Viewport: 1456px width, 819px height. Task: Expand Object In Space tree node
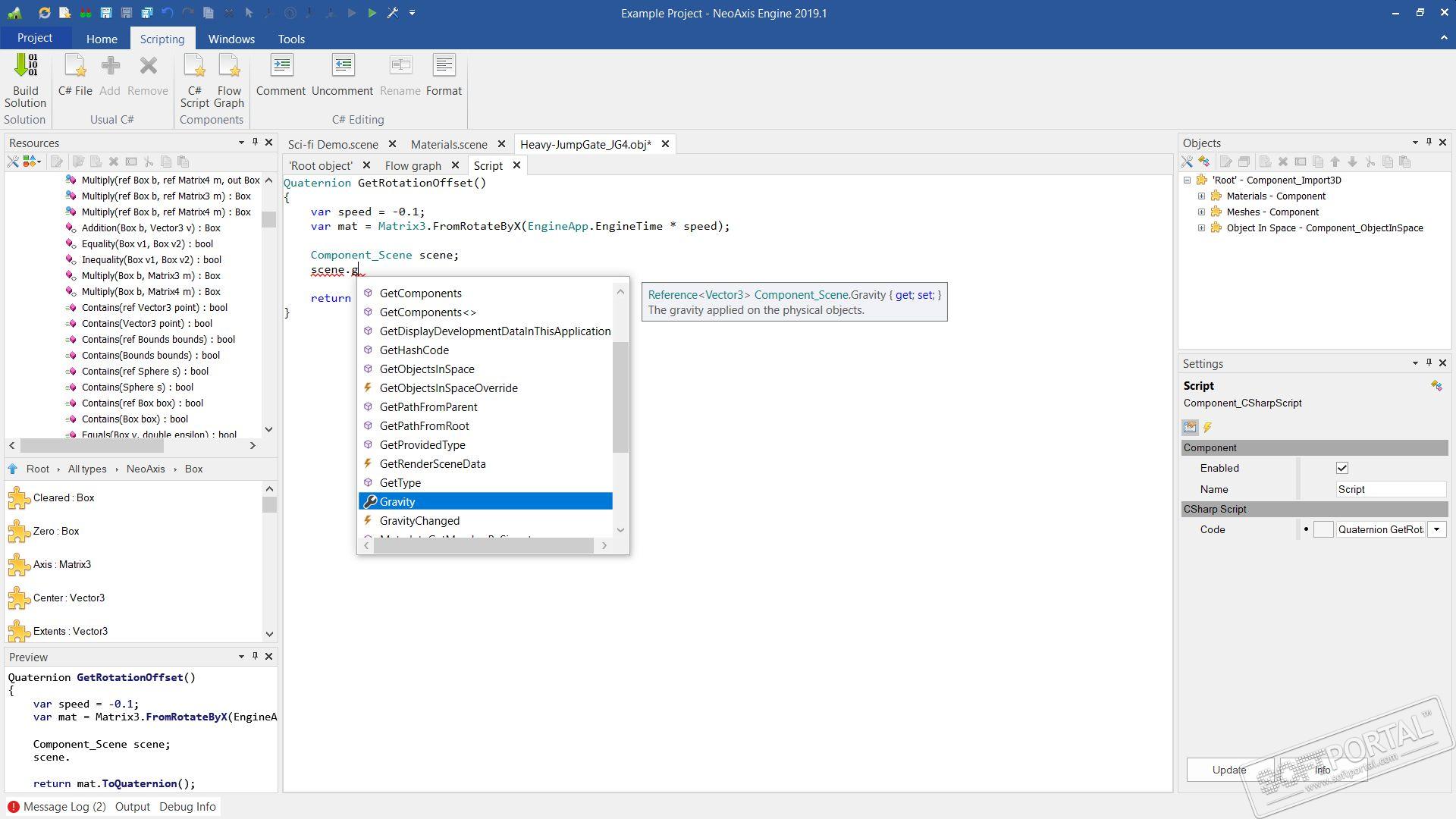pos(1201,228)
